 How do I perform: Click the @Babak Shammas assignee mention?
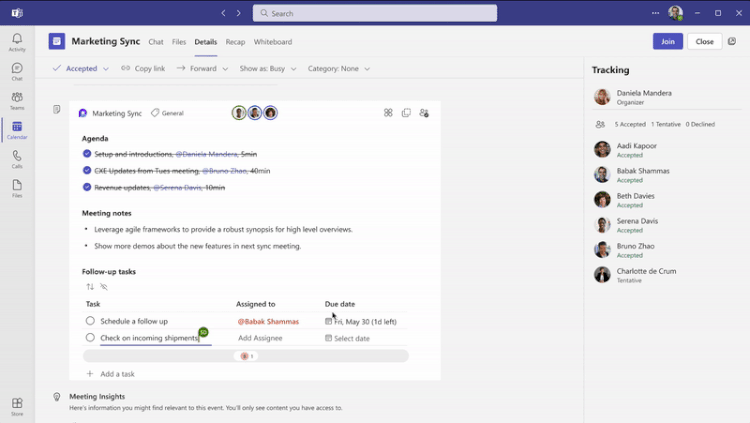(268, 322)
